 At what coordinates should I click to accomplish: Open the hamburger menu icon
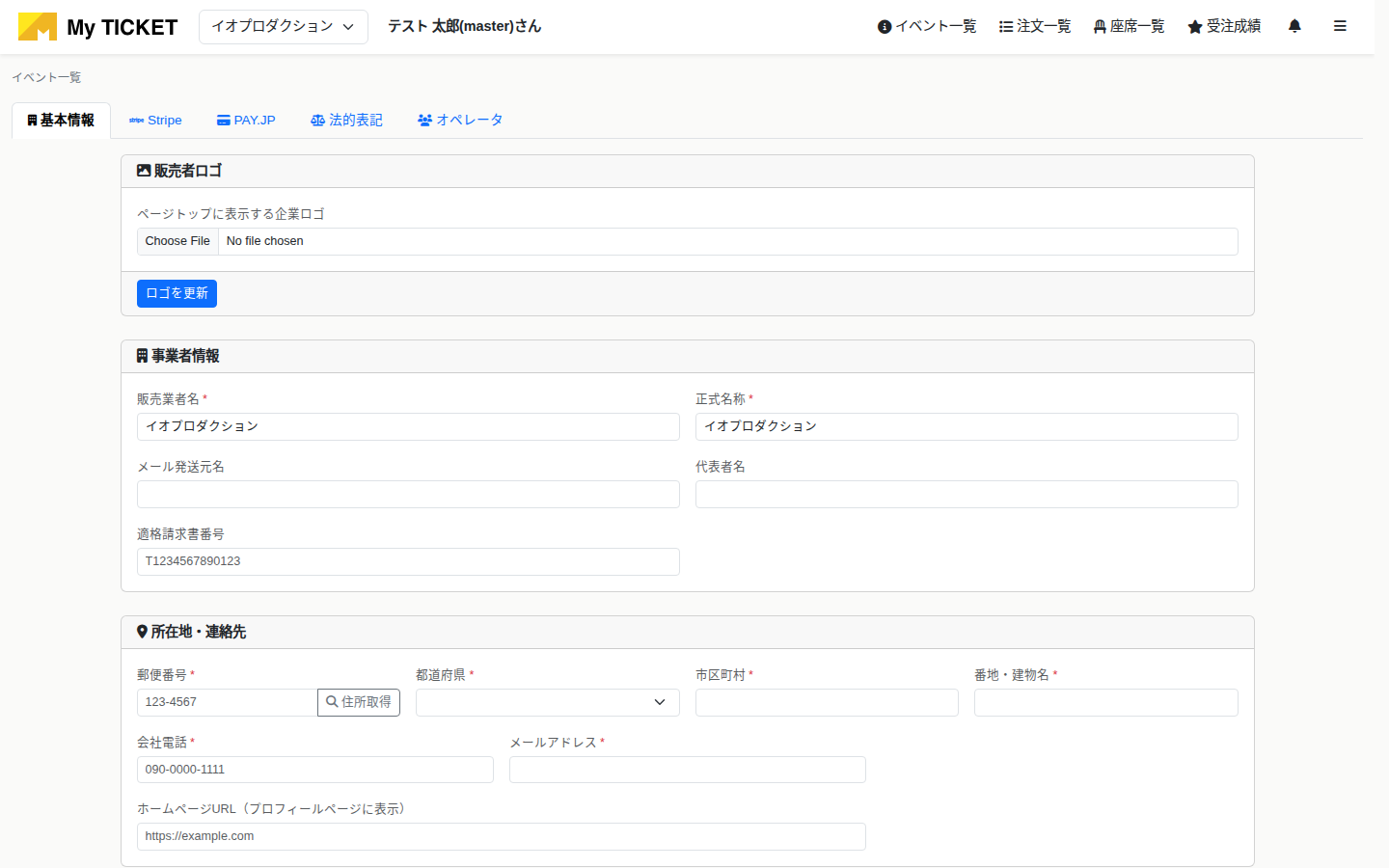point(1340,26)
